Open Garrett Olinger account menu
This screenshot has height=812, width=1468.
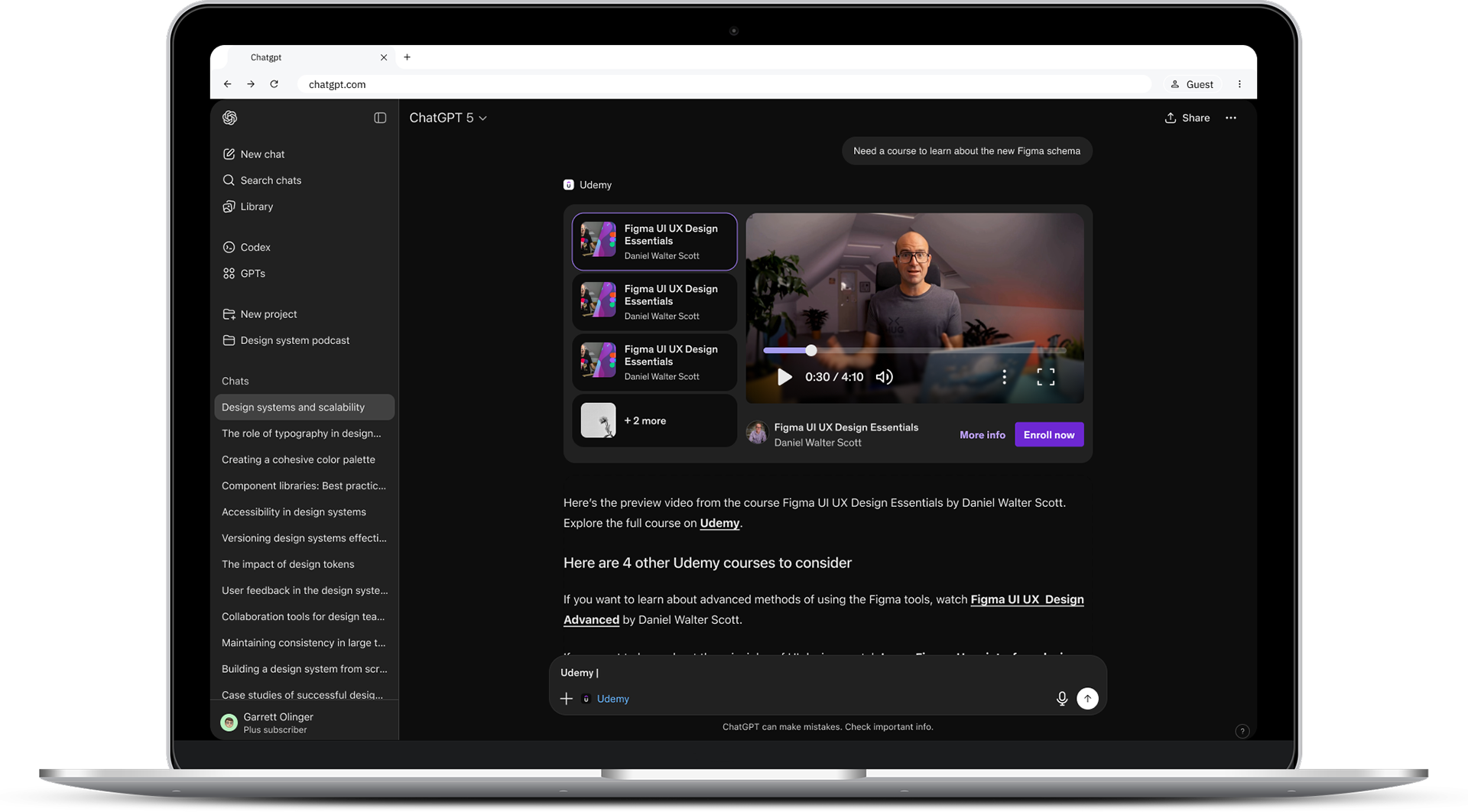coord(304,723)
